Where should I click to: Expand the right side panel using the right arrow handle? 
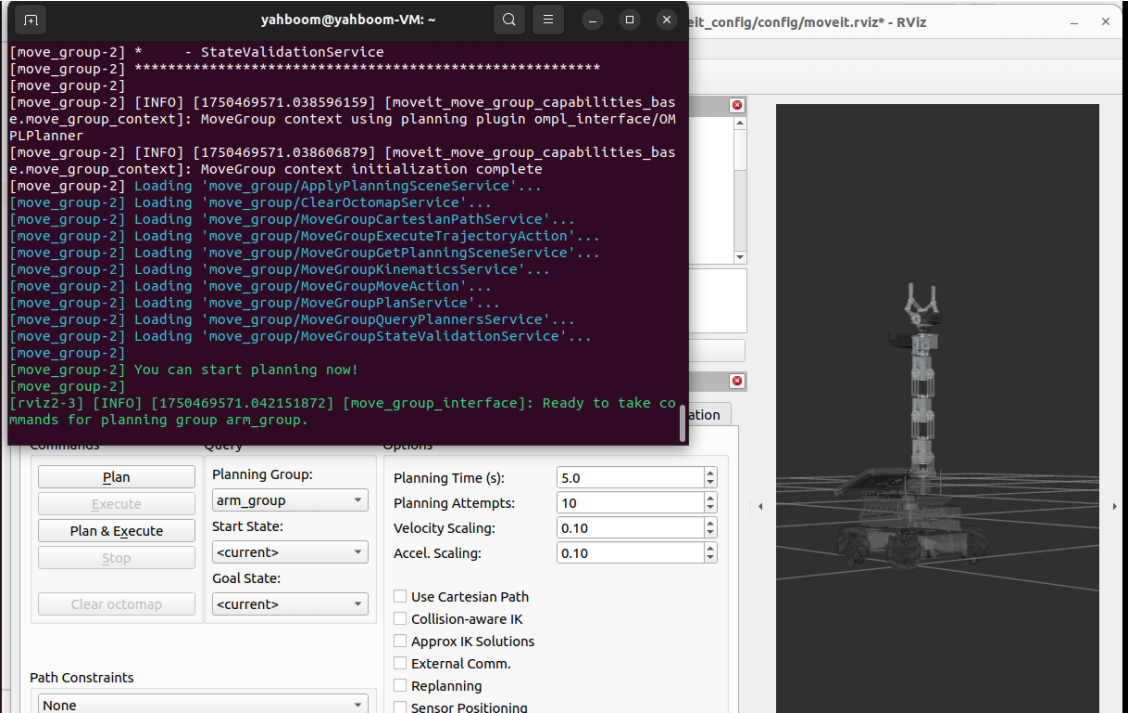coord(1114,507)
